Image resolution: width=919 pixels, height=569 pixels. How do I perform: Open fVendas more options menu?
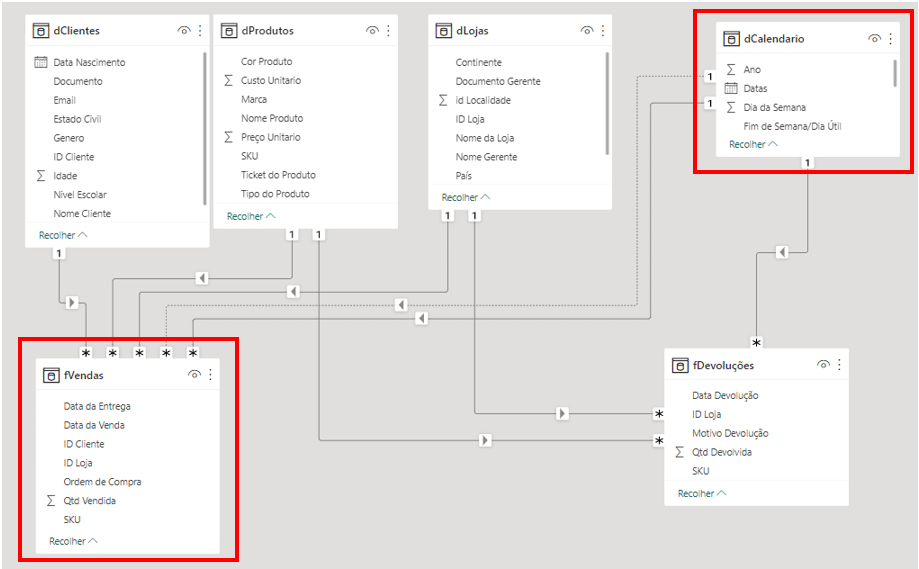click(211, 374)
